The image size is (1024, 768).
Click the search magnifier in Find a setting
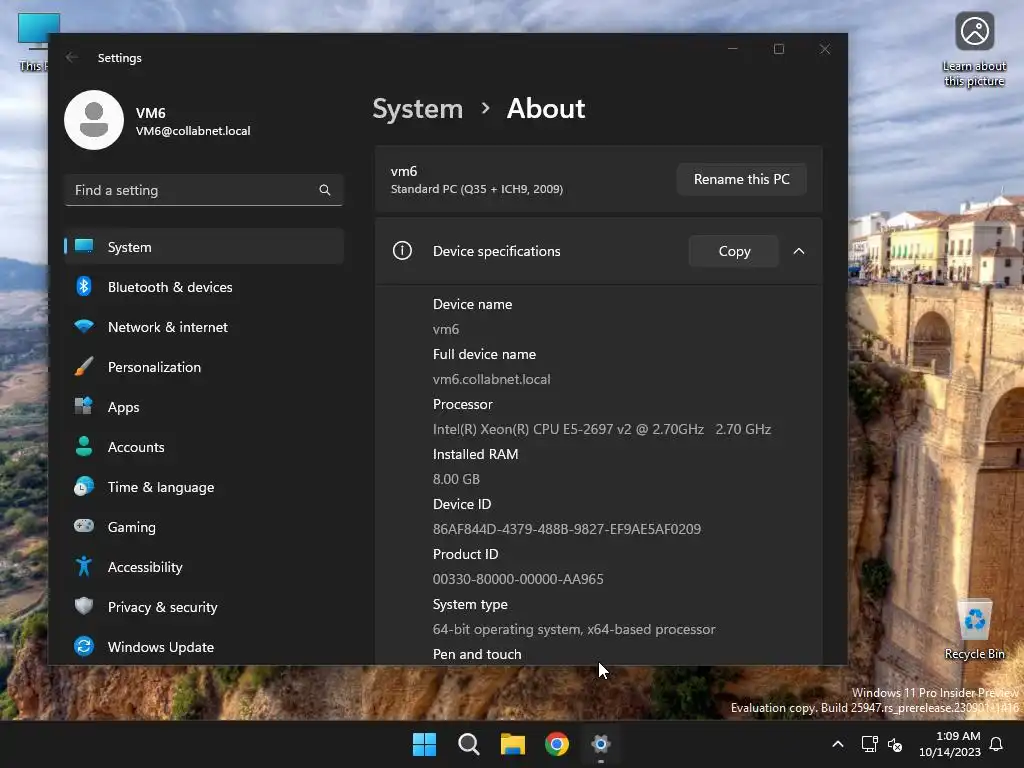tap(325, 190)
